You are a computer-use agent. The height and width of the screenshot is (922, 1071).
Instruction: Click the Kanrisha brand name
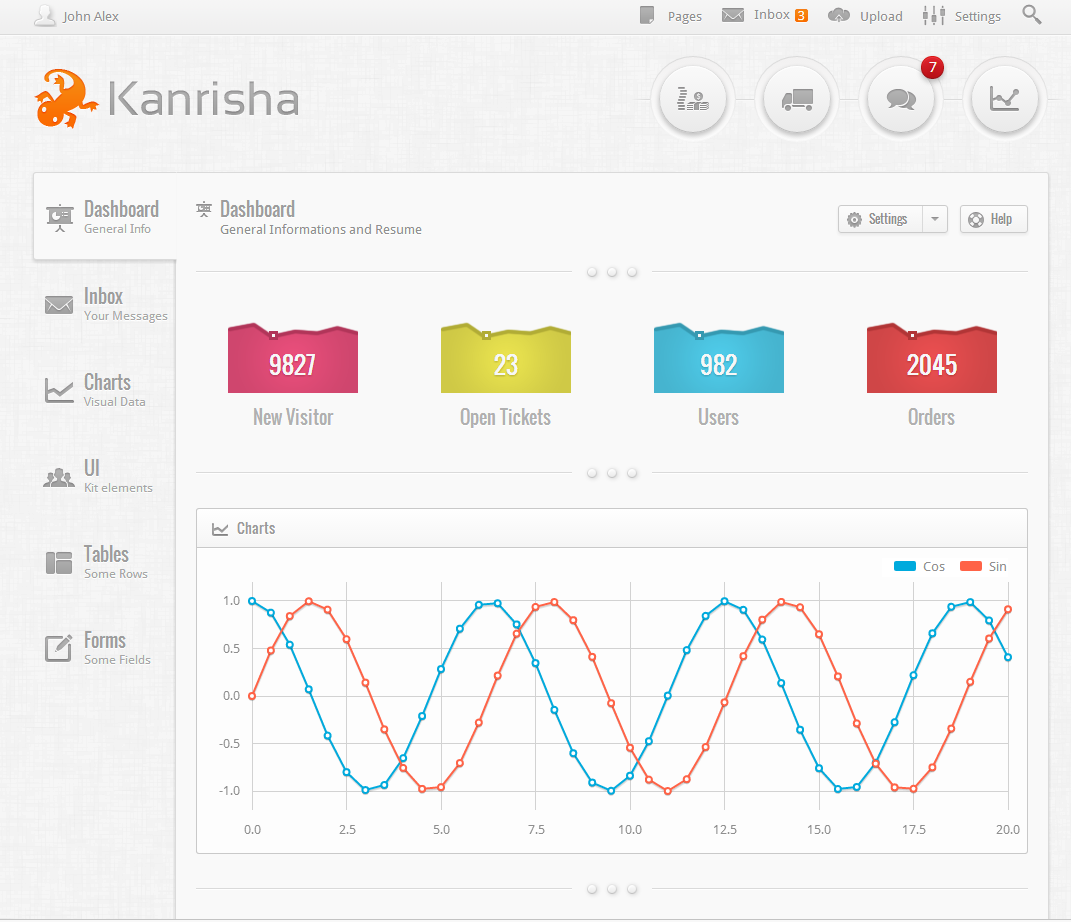(x=204, y=99)
